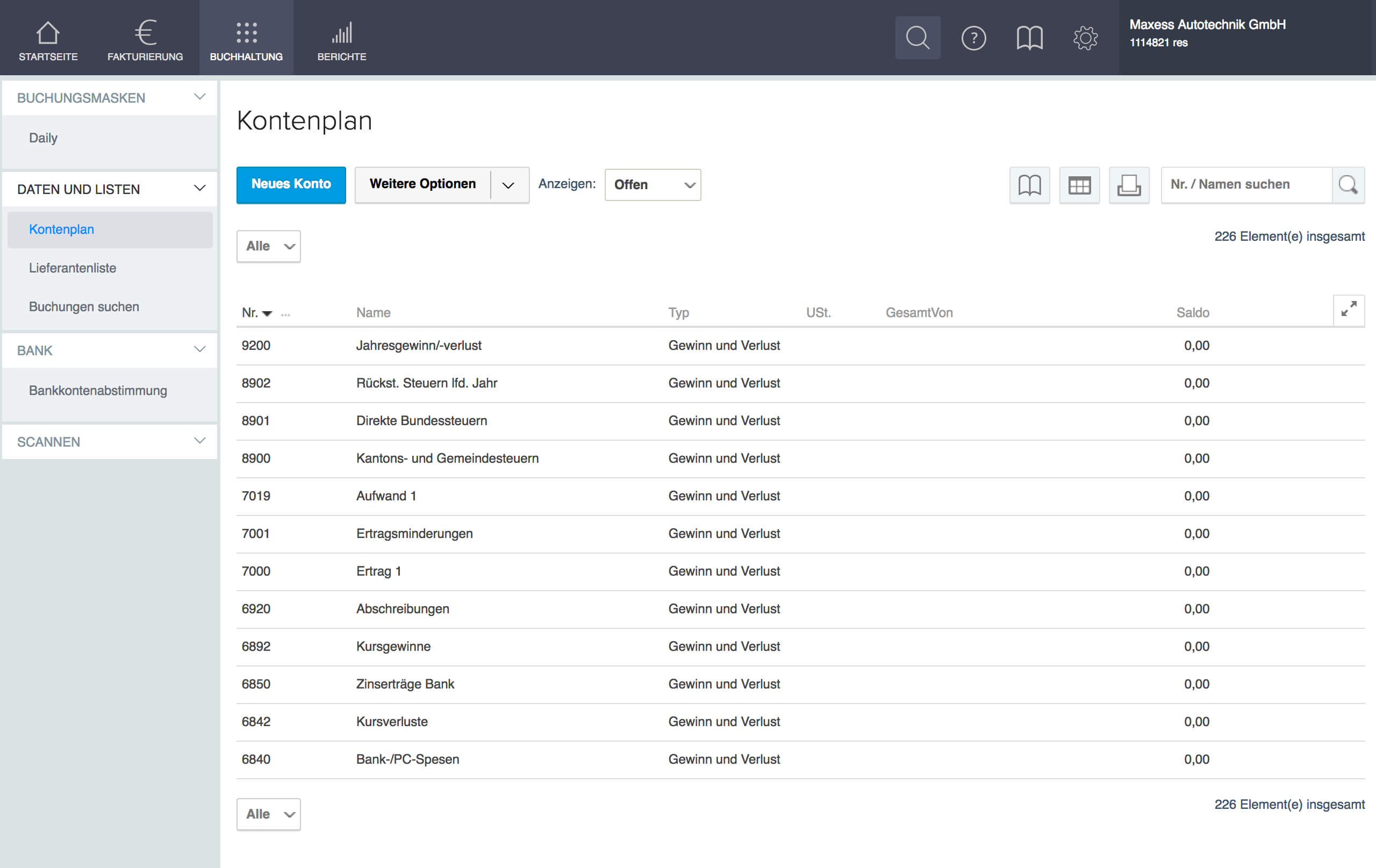
Task: Click the Neues Konto button
Action: pyautogui.click(x=291, y=184)
